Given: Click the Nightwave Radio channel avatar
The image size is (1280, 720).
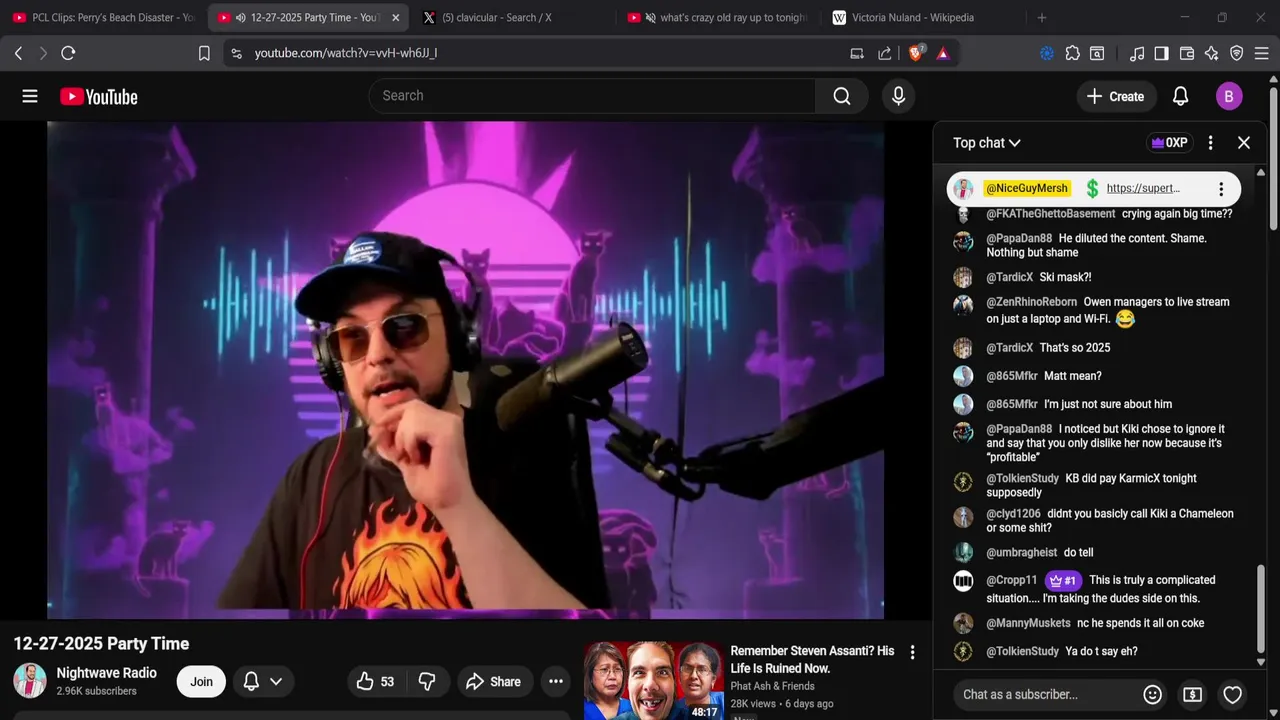Looking at the screenshot, I should coord(30,681).
